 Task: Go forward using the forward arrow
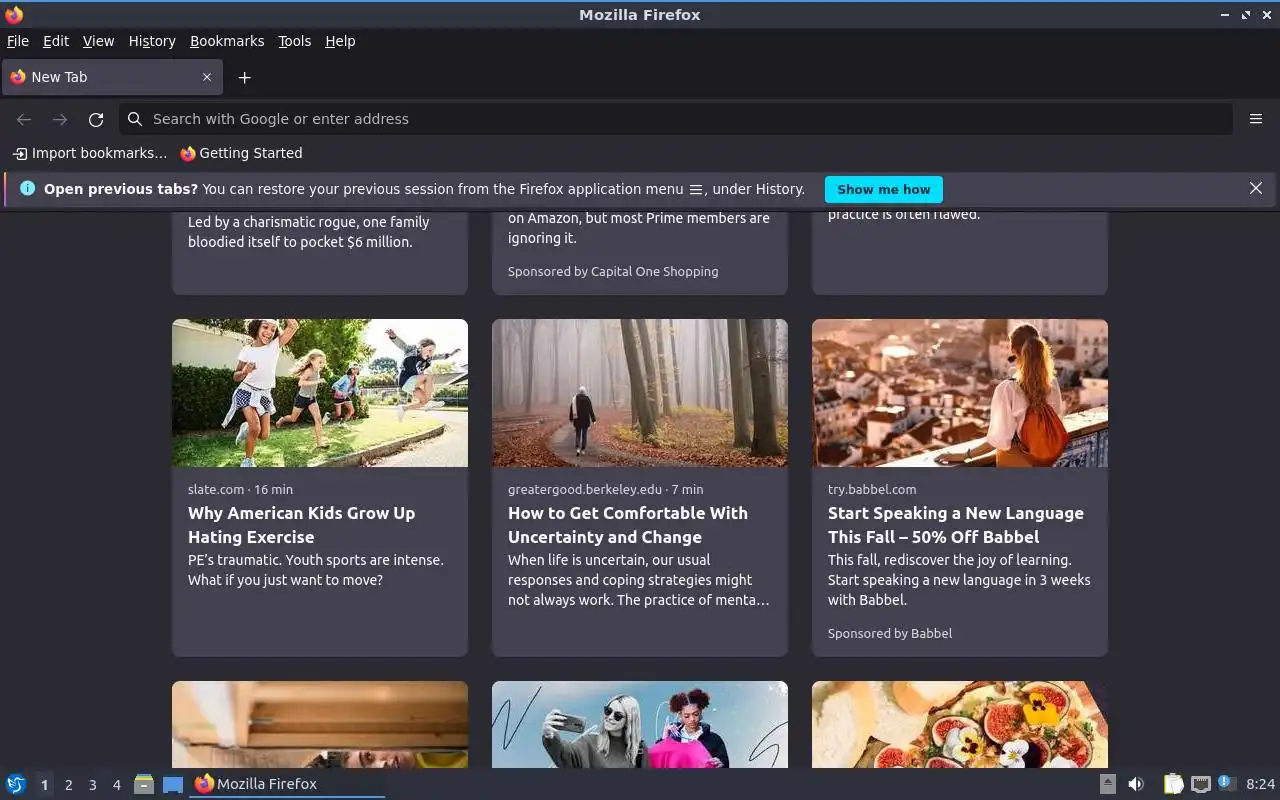(60, 119)
